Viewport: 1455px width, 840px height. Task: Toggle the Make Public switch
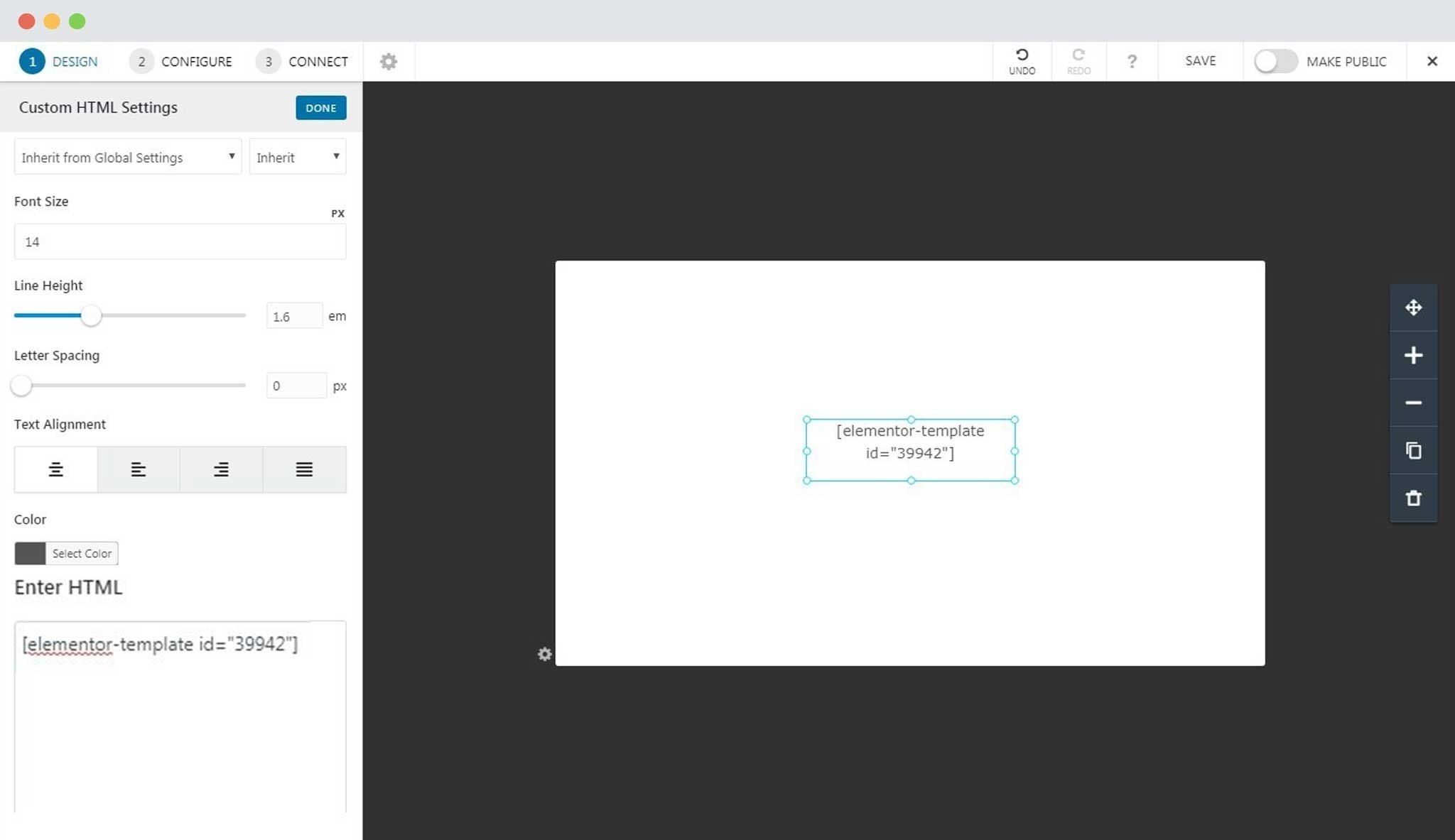tap(1275, 61)
